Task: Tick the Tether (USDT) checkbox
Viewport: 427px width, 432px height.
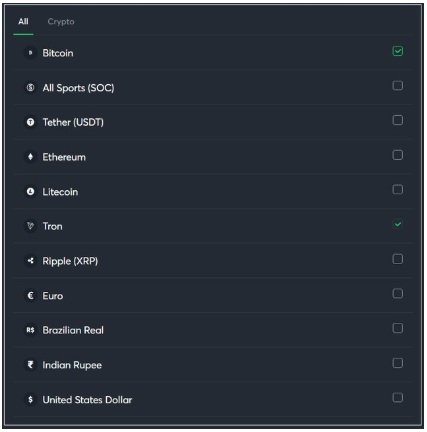Action: pyautogui.click(x=398, y=120)
